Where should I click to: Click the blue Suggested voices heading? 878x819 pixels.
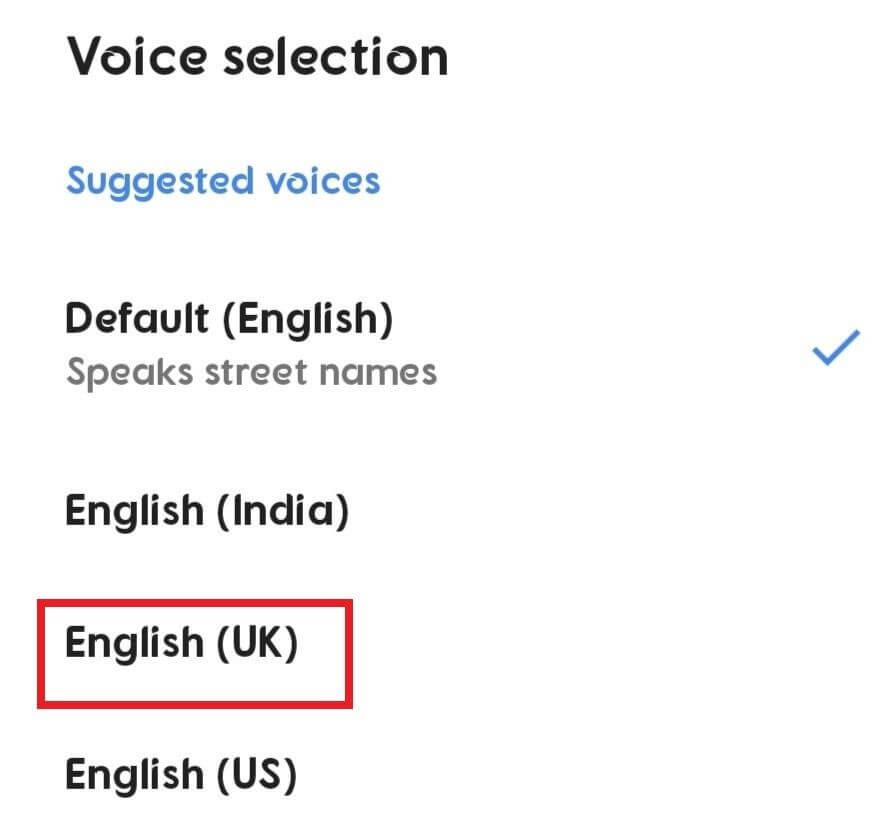point(222,181)
